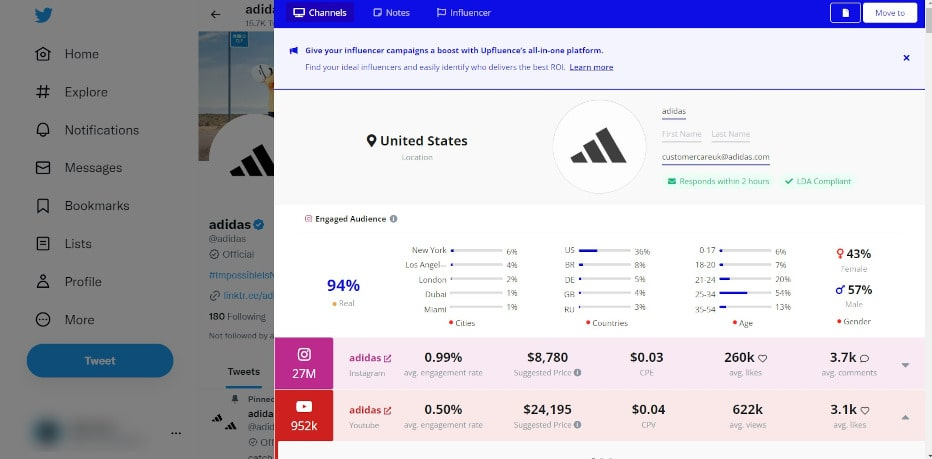Viewport: 932px width, 459px height.
Task: Open Home in Twitter sidebar
Action: tap(67, 54)
